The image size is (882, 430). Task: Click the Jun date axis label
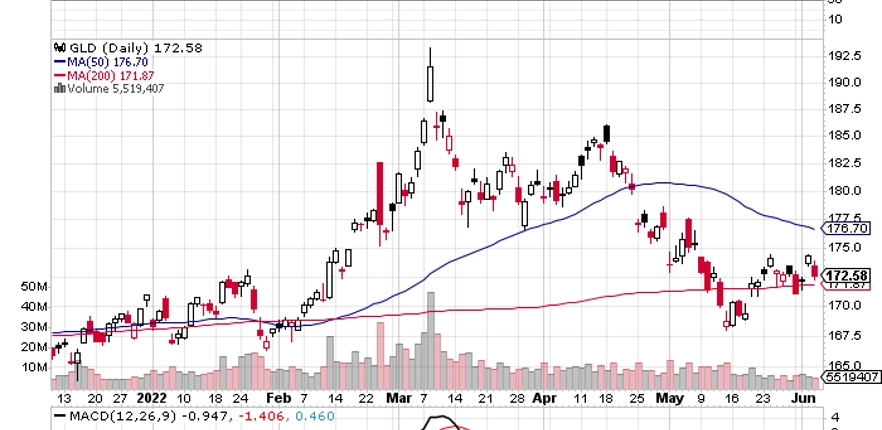point(805,398)
